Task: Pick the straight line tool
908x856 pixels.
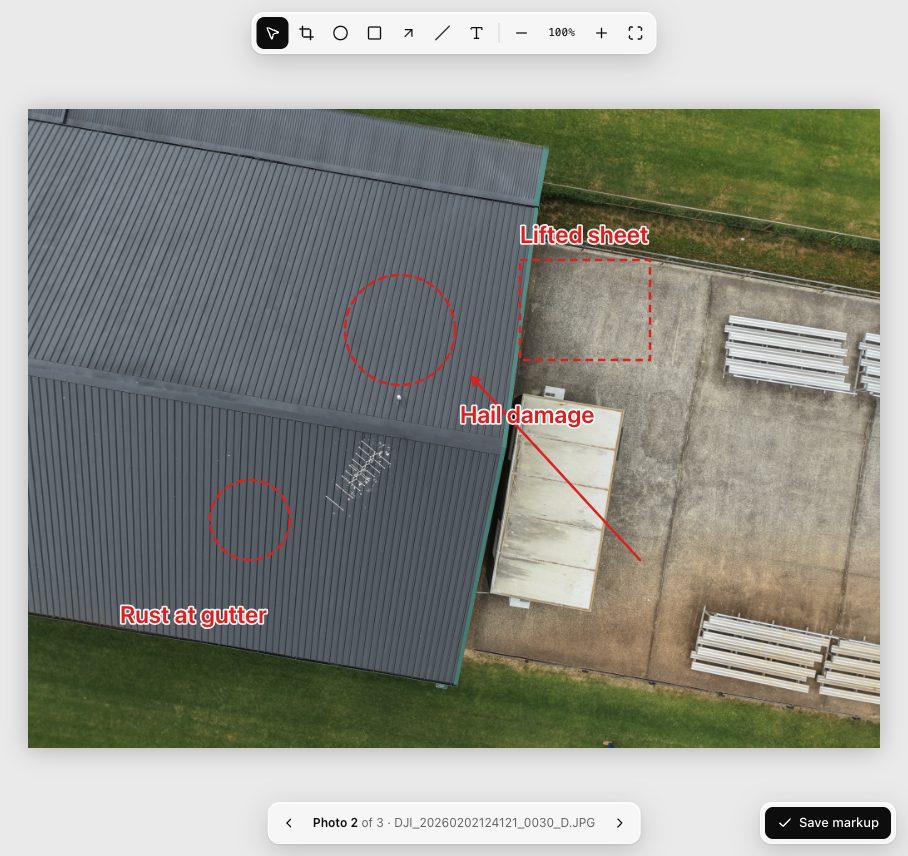Action: [x=442, y=33]
